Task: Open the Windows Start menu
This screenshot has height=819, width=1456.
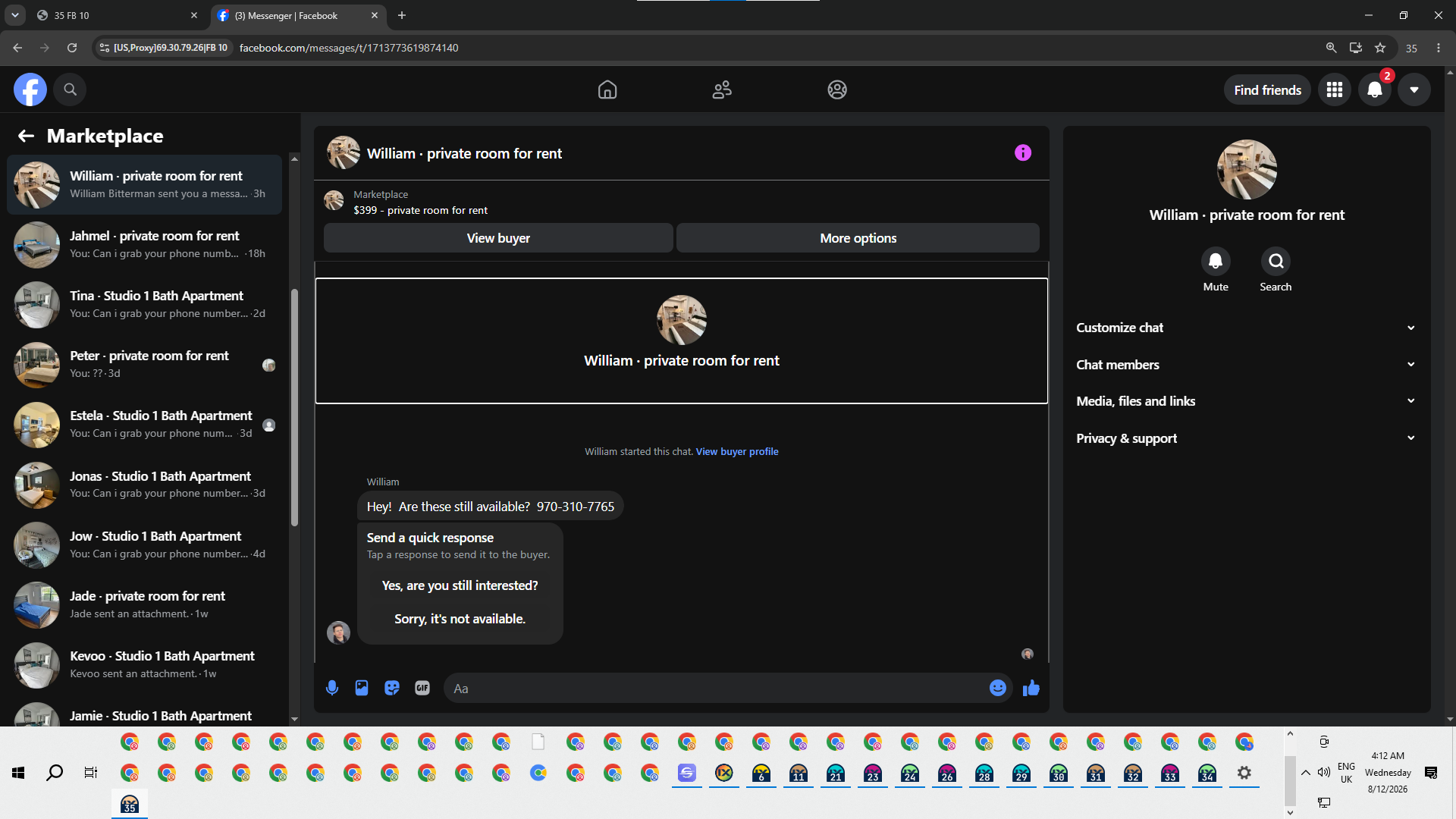Action: click(18, 773)
